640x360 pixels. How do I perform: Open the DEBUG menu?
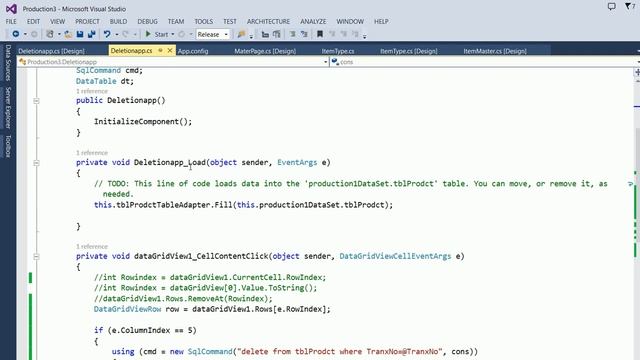(147, 21)
